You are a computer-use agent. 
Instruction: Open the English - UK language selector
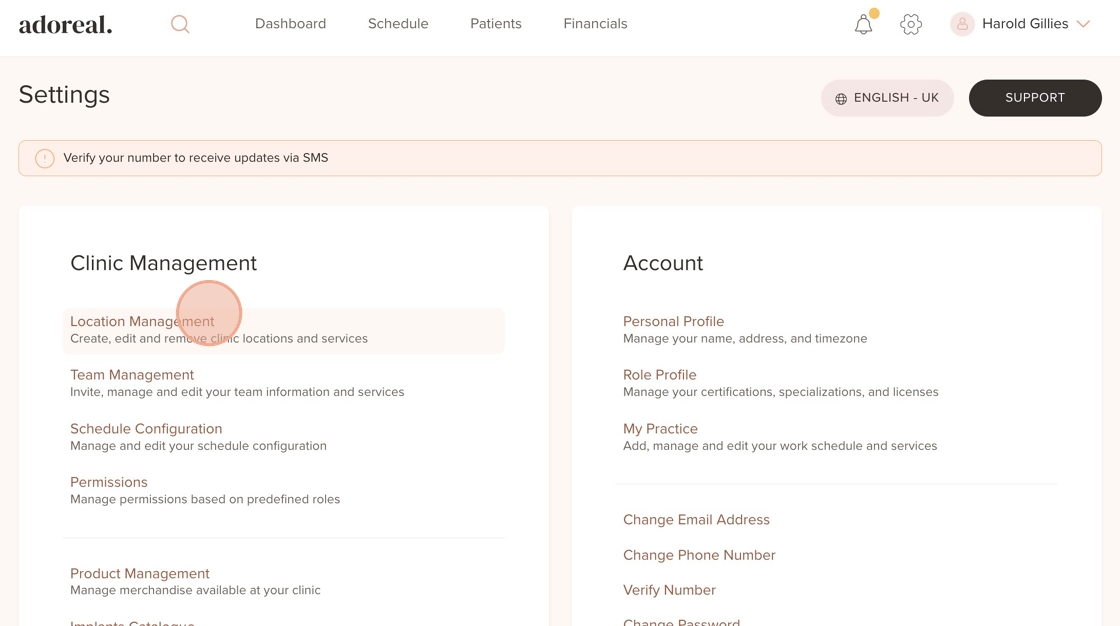(x=887, y=98)
